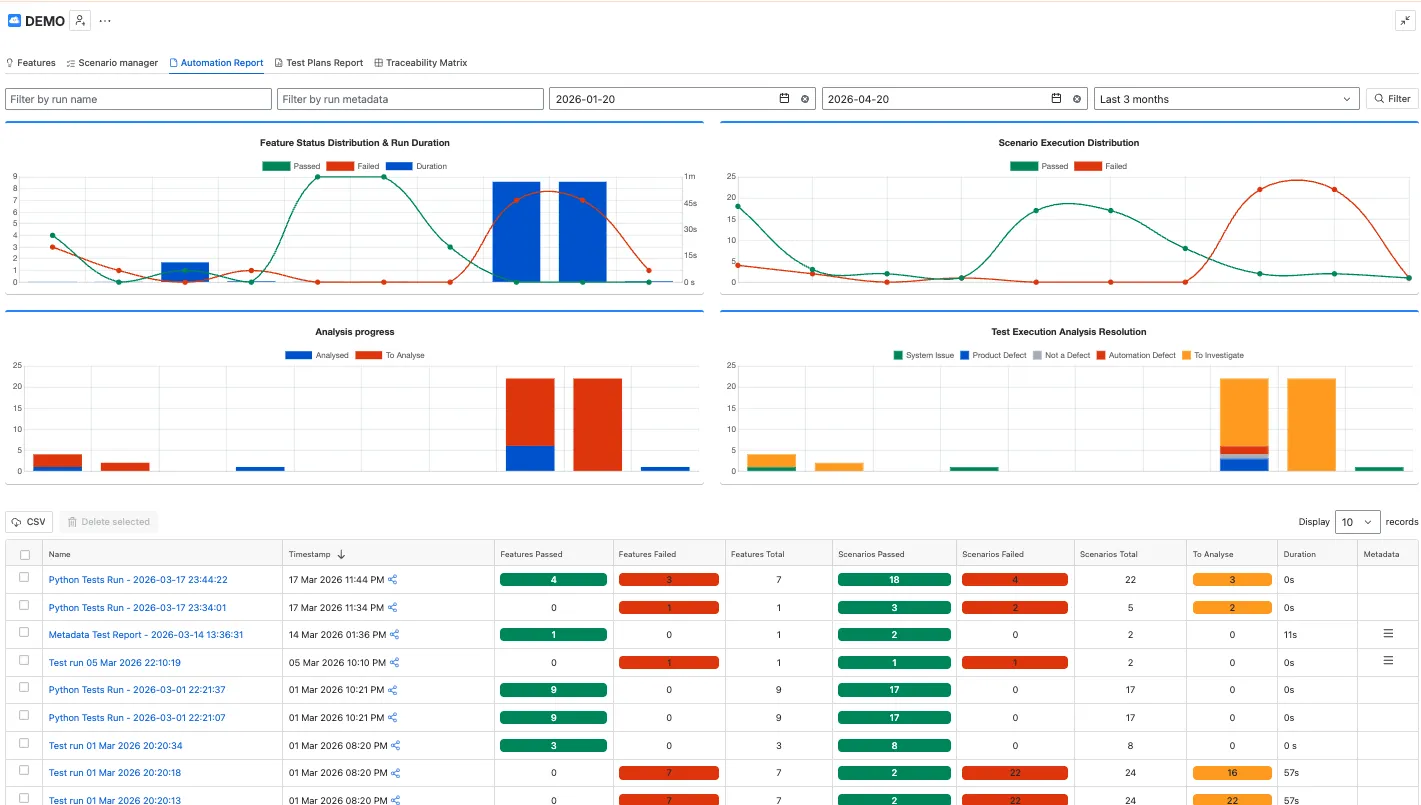Click Timestamp column sort arrow
The image size is (1421, 805).
tap(341, 554)
